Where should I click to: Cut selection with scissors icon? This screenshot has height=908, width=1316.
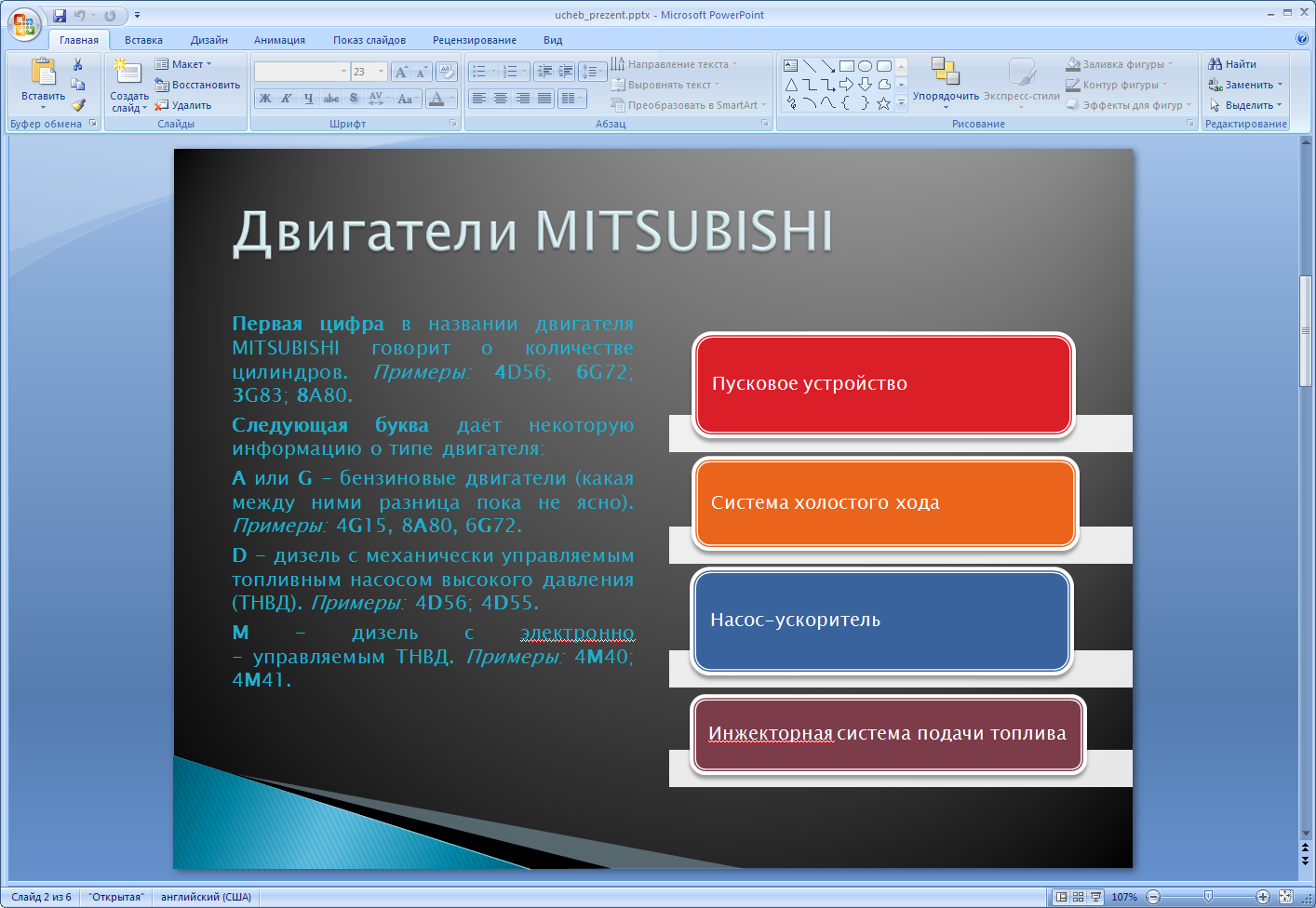pyautogui.click(x=78, y=64)
